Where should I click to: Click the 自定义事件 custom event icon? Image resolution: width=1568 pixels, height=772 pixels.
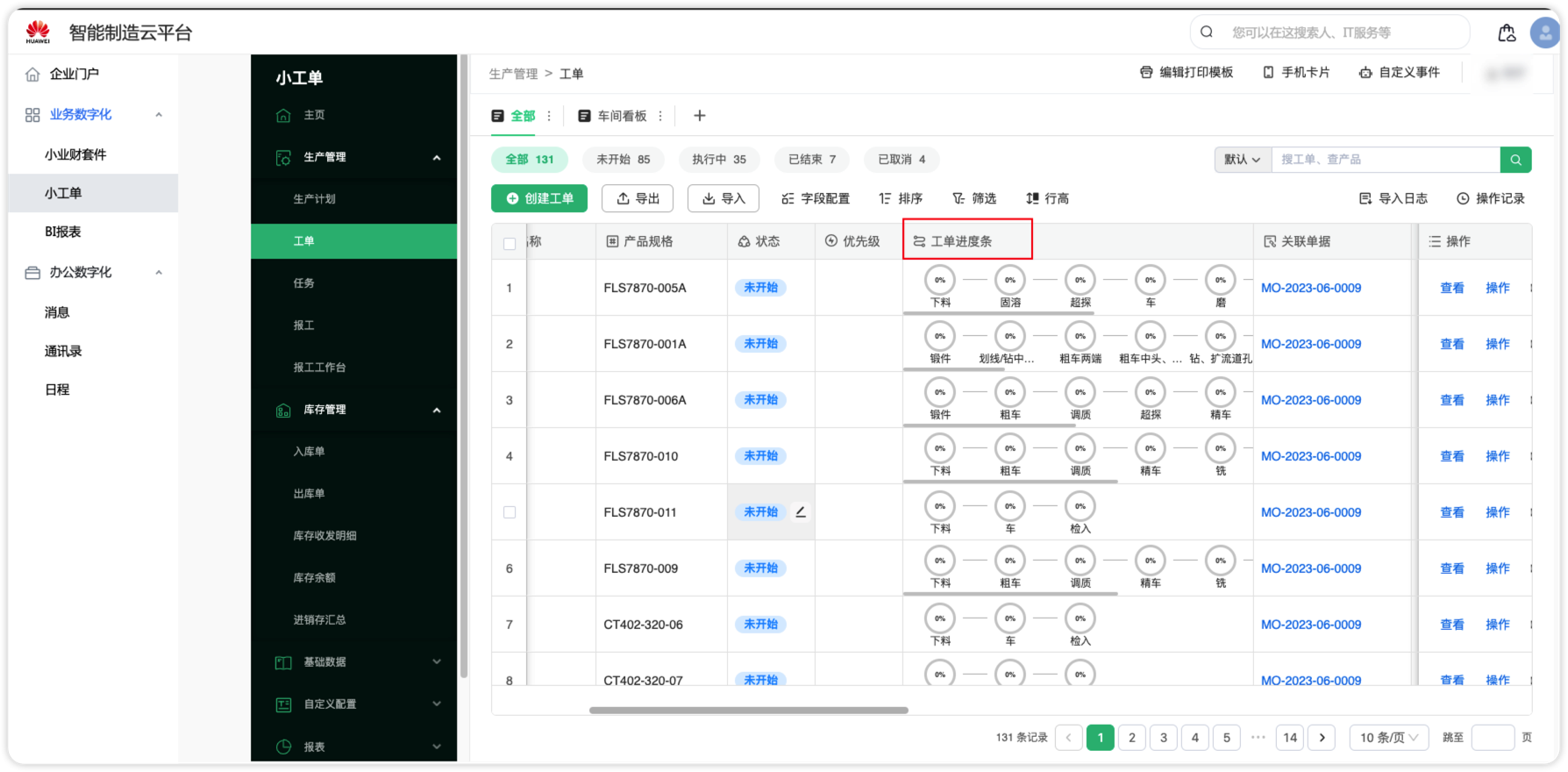point(1365,73)
